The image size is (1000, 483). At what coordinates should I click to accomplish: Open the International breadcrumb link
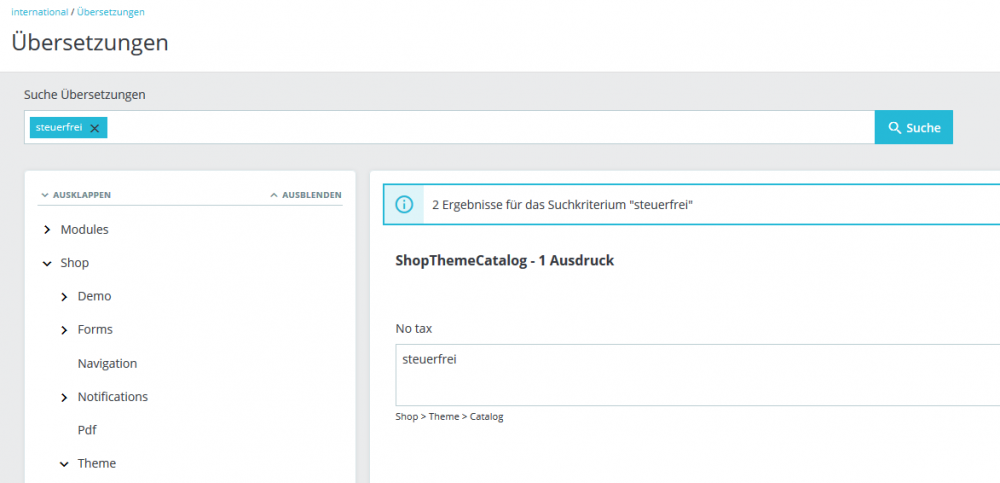click(x=39, y=12)
